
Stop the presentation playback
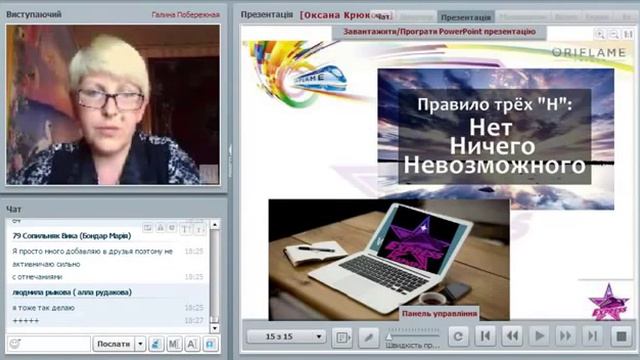tap(621, 336)
